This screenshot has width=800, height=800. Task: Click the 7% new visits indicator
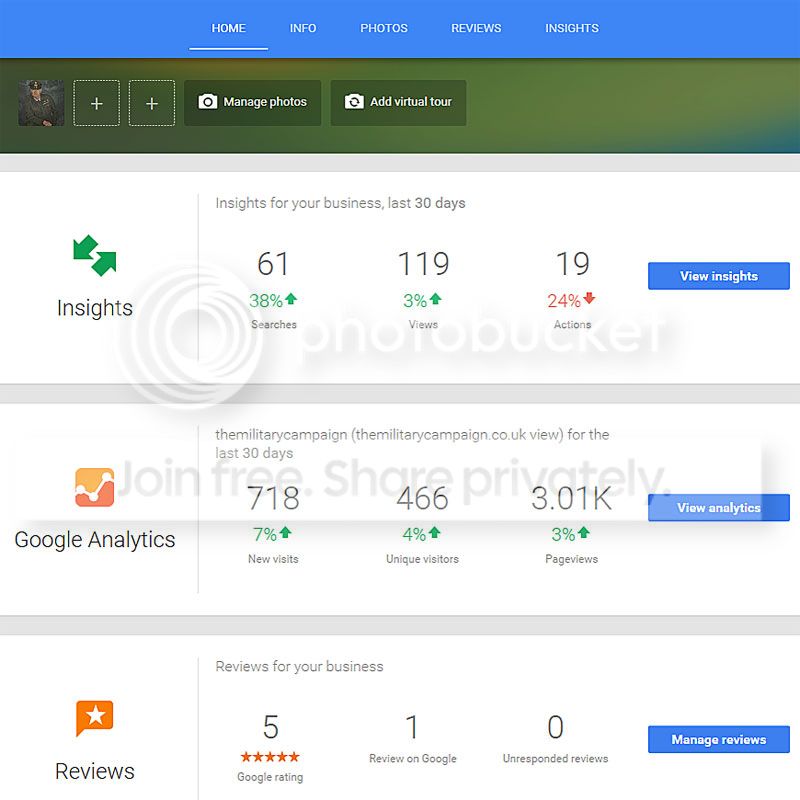273,534
